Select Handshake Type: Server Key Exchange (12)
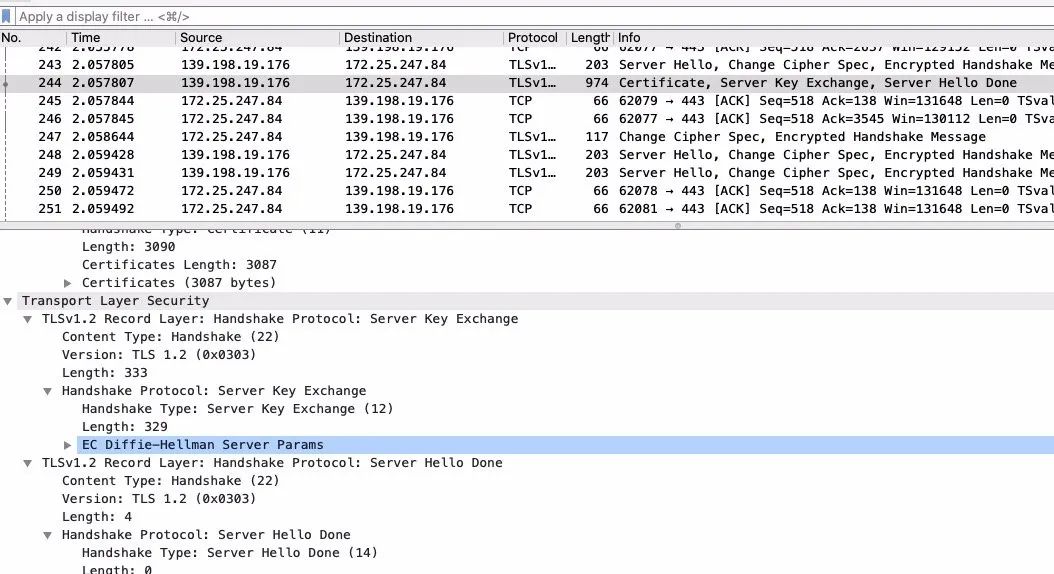The height and width of the screenshot is (574, 1054). pyautogui.click(x=237, y=409)
